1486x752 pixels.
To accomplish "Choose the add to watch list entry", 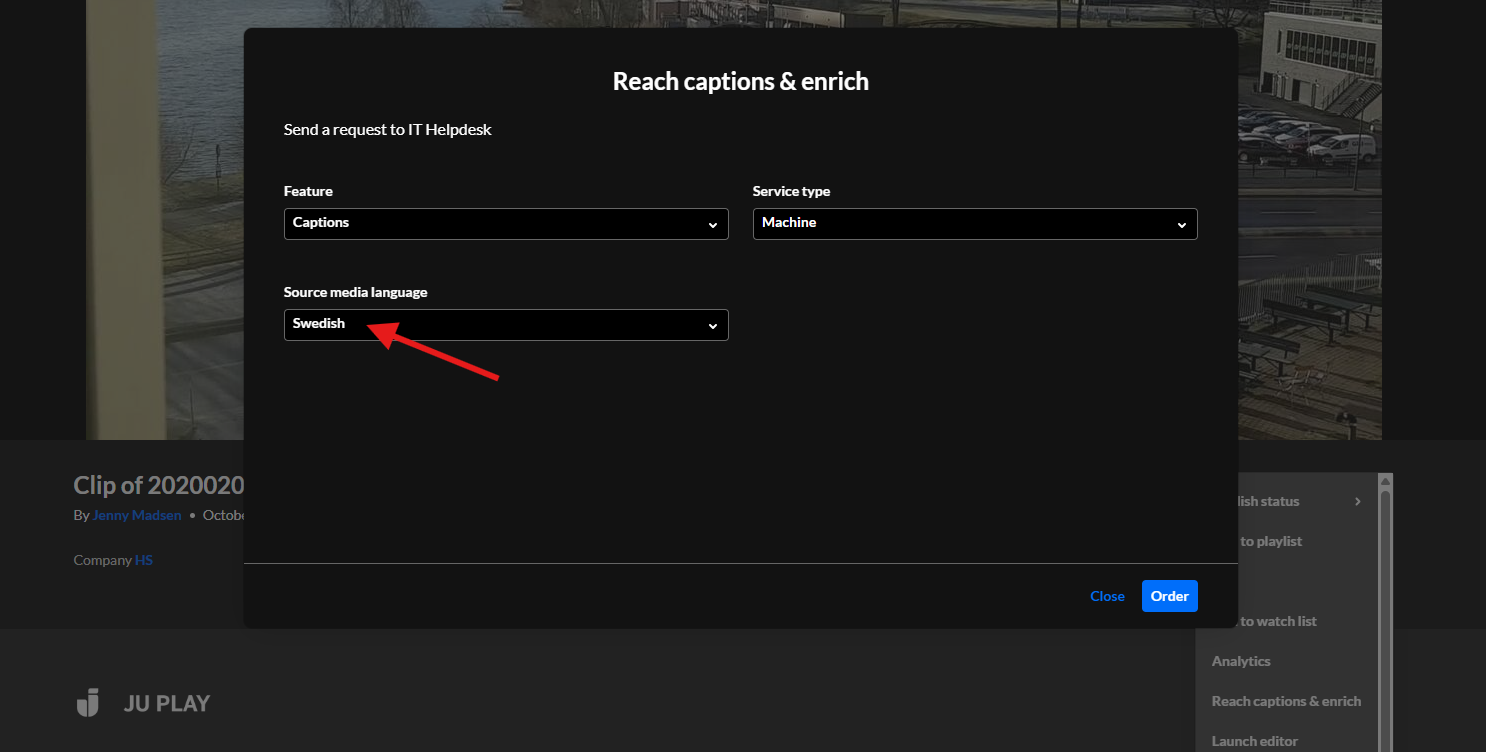I will tap(1278, 621).
